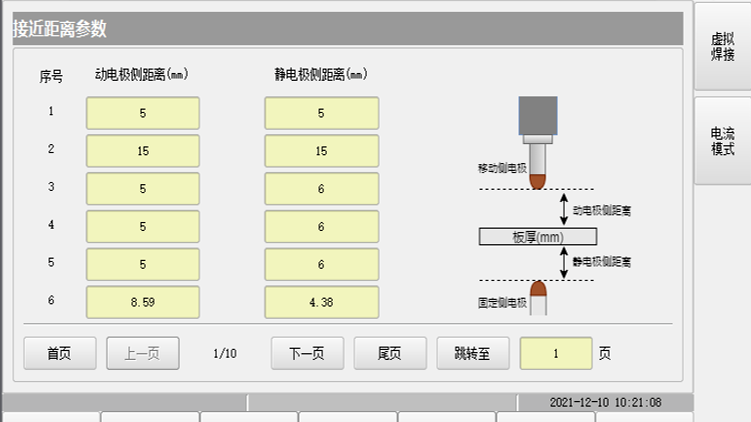Open the 电流模式 side button
This screenshot has width=751, height=422.
tap(722, 141)
